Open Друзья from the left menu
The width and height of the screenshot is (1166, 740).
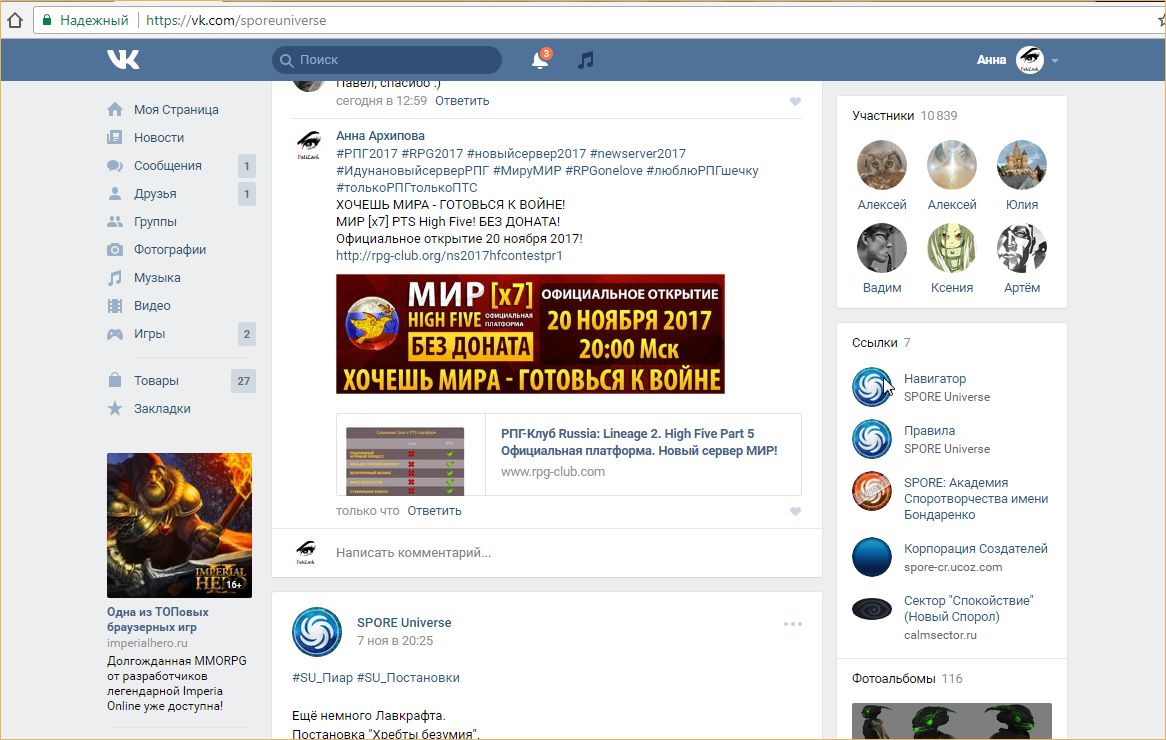(155, 194)
